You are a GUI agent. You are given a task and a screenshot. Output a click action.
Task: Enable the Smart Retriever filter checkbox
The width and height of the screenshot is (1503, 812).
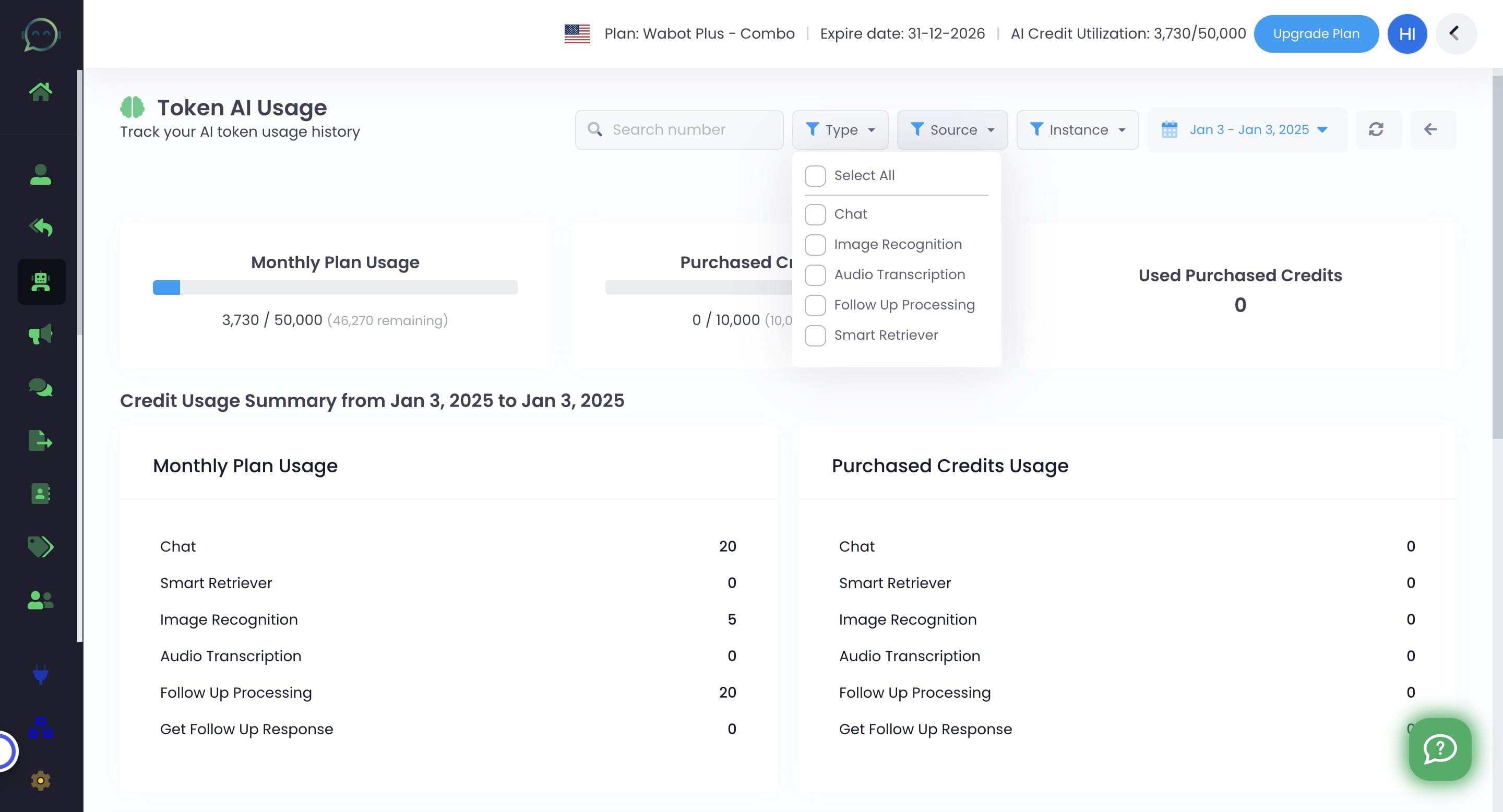815,336
